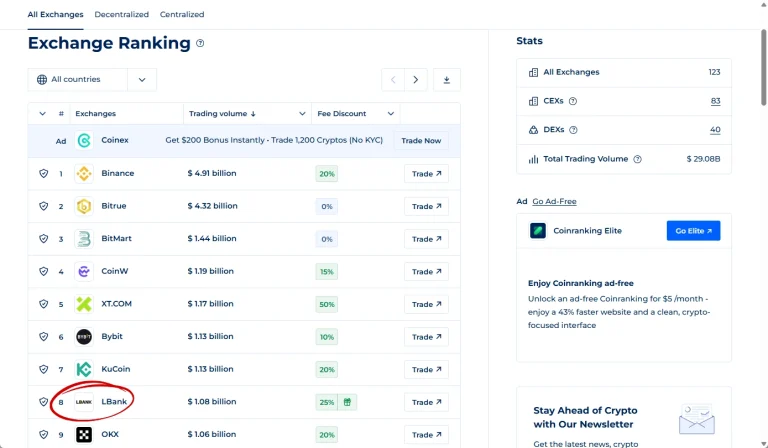Click the OKX logo icon
Image resolution: width=768 pixels, height=448 pixels.
(x=84, y=435)
